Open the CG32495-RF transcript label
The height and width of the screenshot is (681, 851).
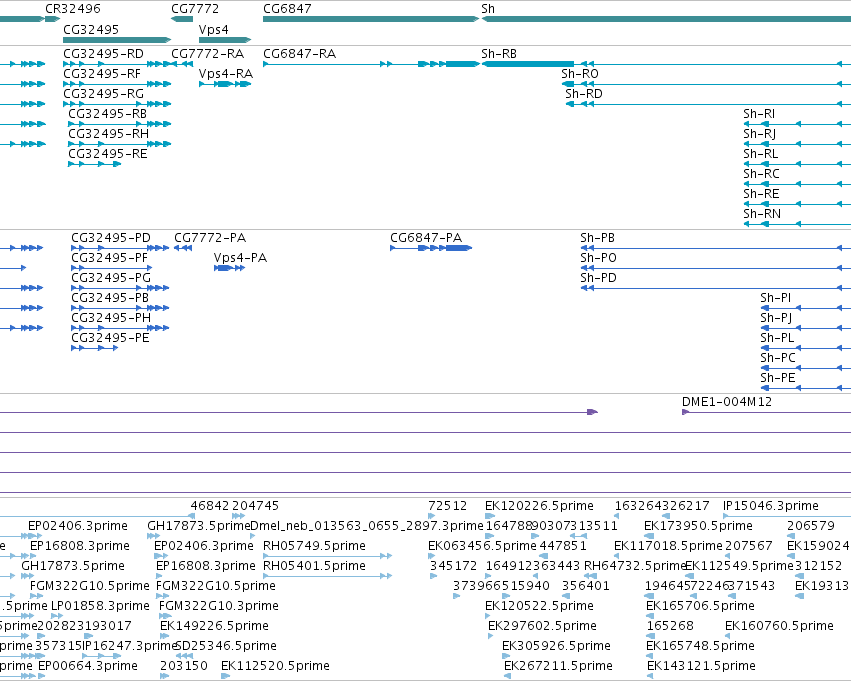pyautogui.click(x=101, y=74)
